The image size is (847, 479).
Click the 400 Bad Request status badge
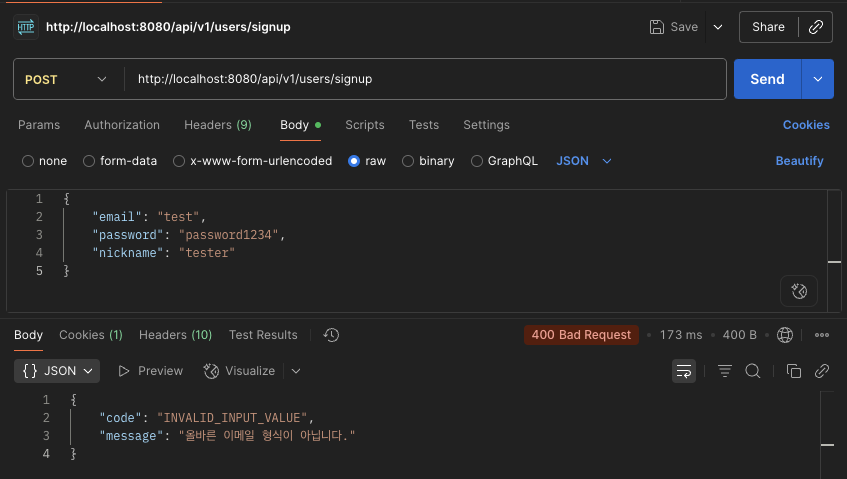(x=581, y=335)
